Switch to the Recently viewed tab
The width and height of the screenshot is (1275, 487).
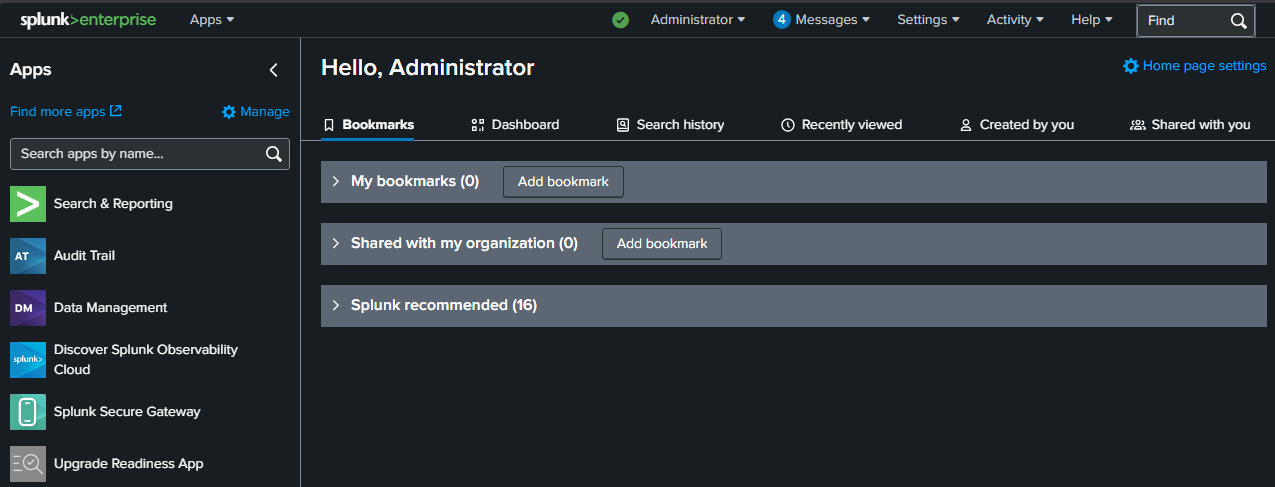pyautogui.click(x=841, y=125)
